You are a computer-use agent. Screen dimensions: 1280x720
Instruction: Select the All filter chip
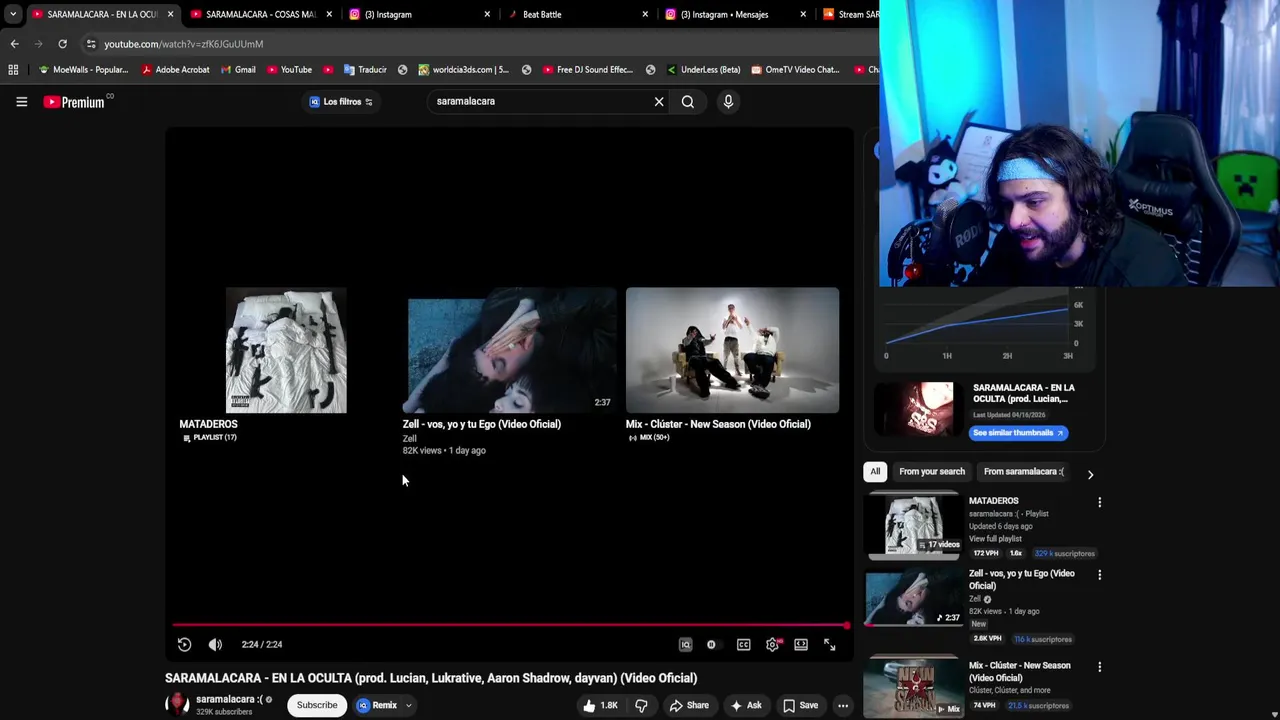click(x=875, y=472)
